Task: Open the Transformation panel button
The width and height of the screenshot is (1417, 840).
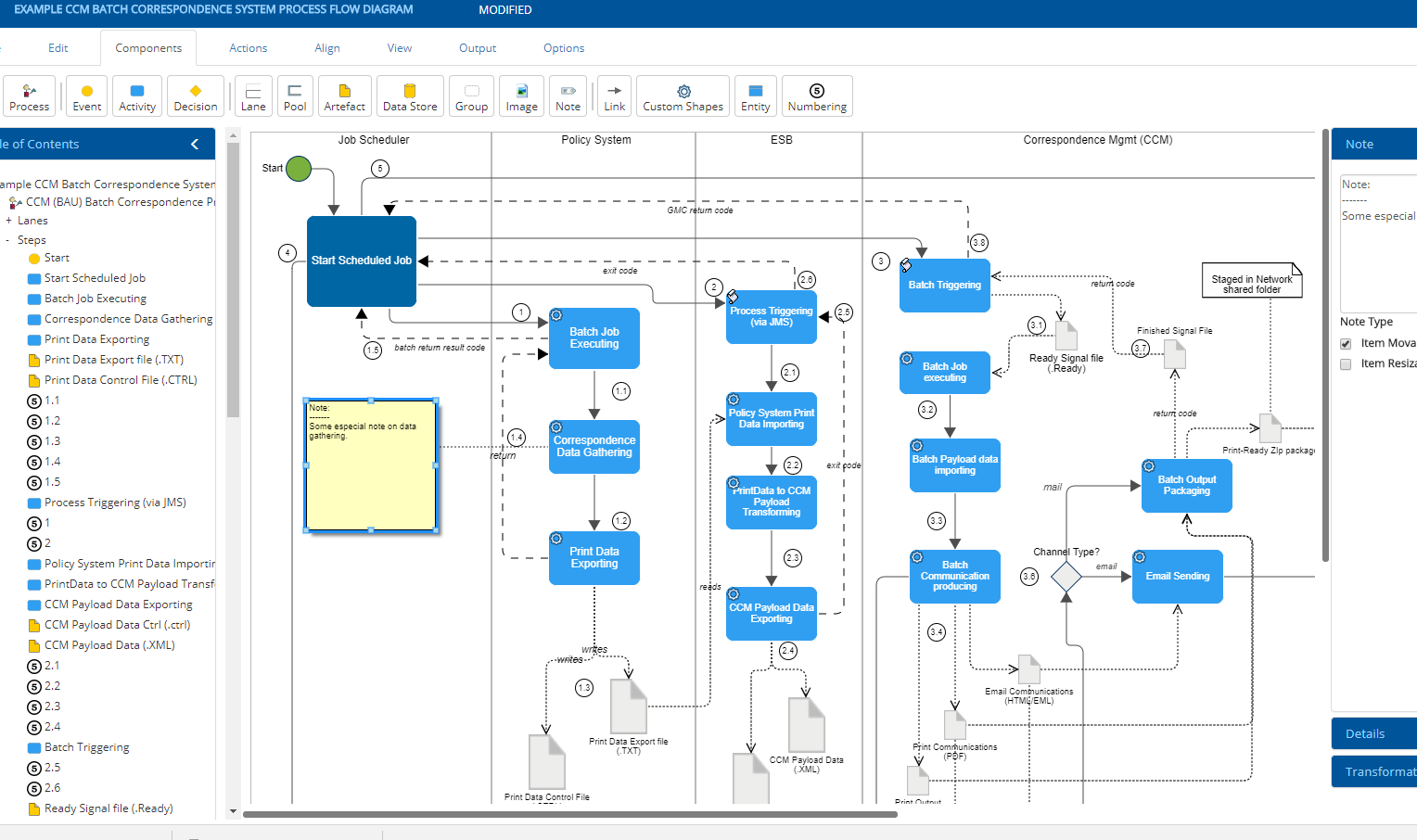Action: 1374,771
